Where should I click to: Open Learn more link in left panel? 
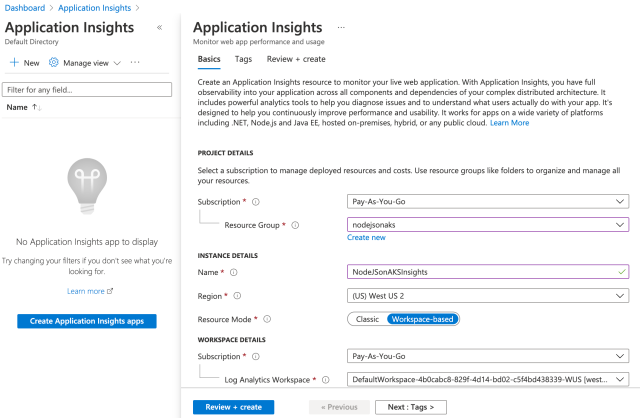[86, 291]
